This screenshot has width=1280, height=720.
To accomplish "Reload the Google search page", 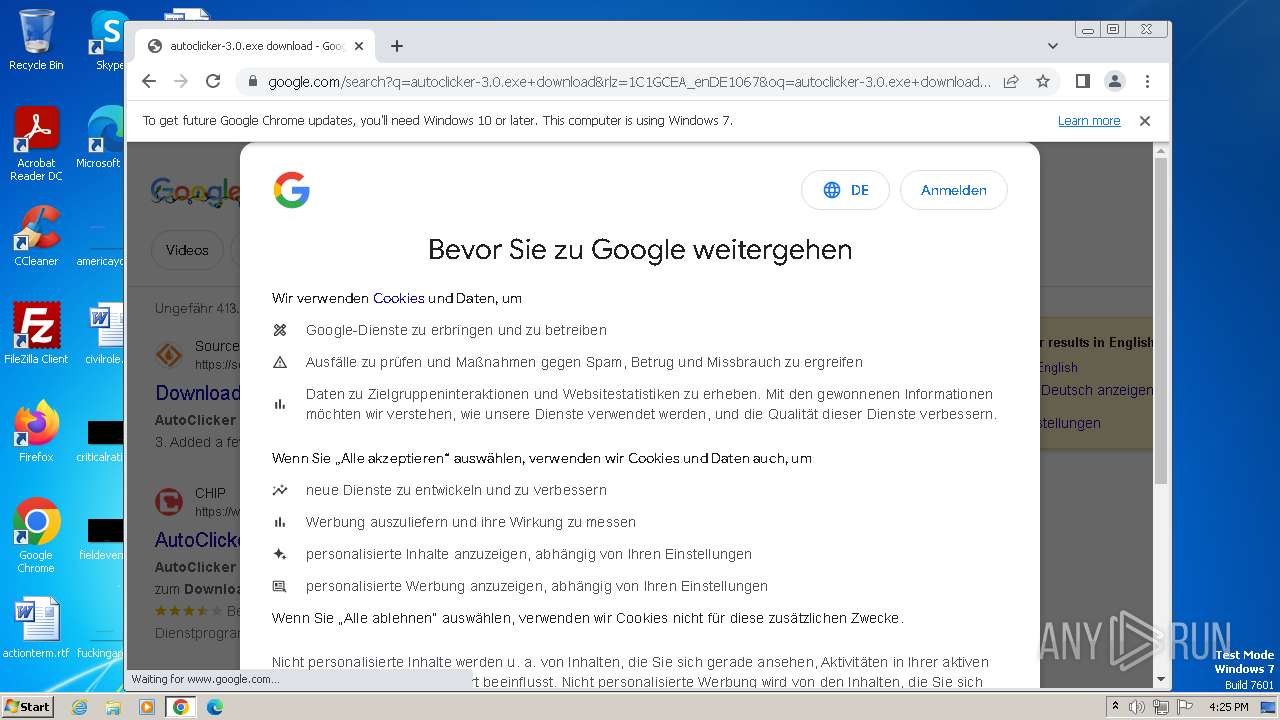I will click(x=213, y=81).
